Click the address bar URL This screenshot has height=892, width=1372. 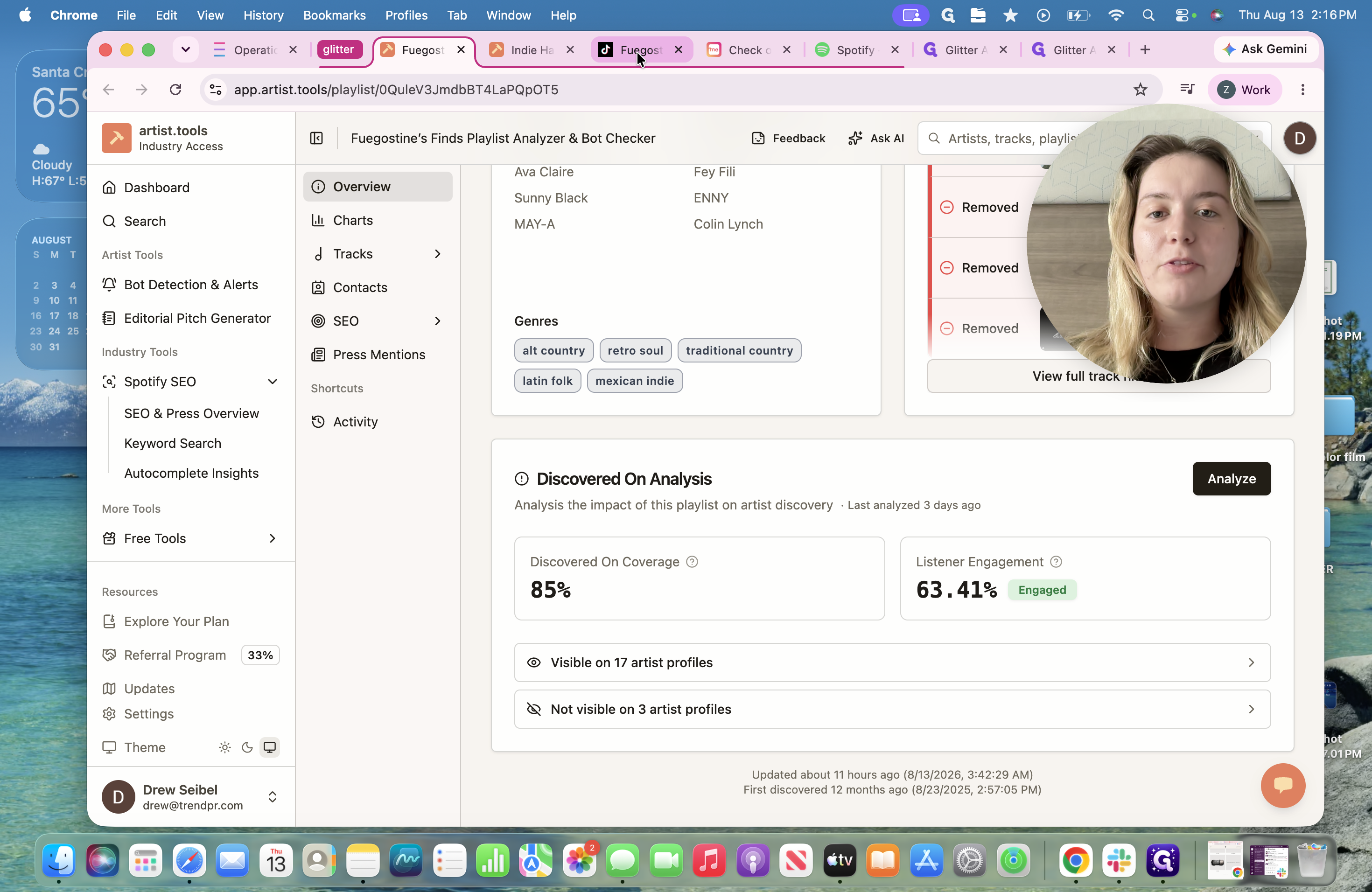[396, 89]
